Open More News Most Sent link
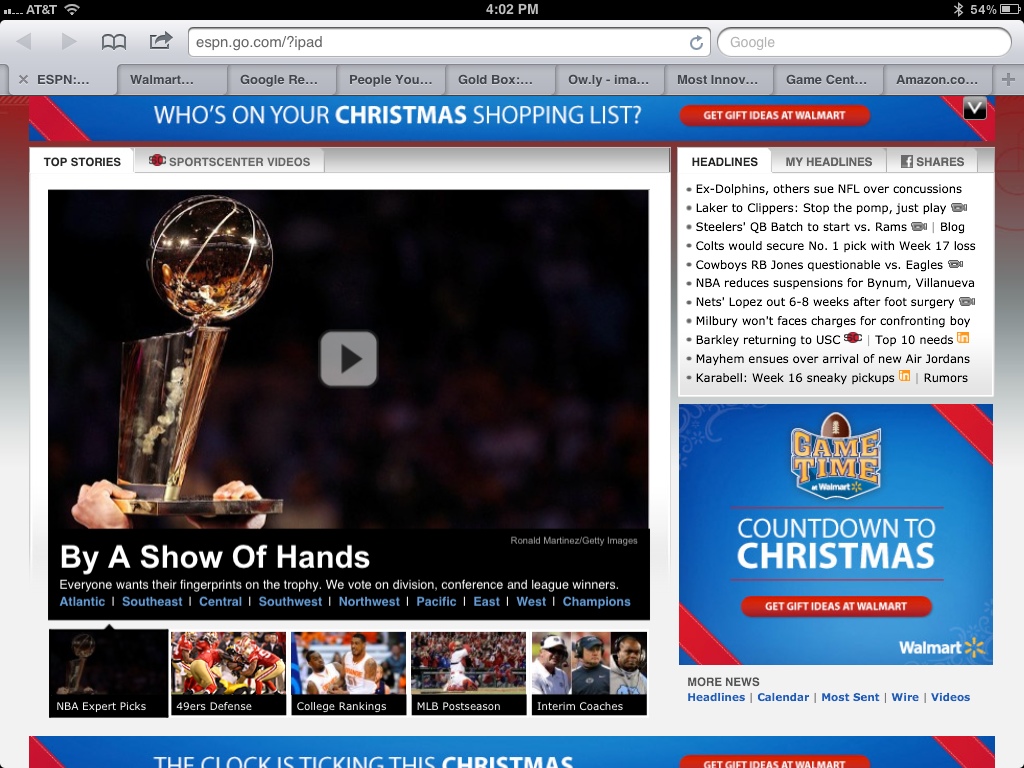The width and height of the screenshot is (1024, 768). tap(850, 697)
